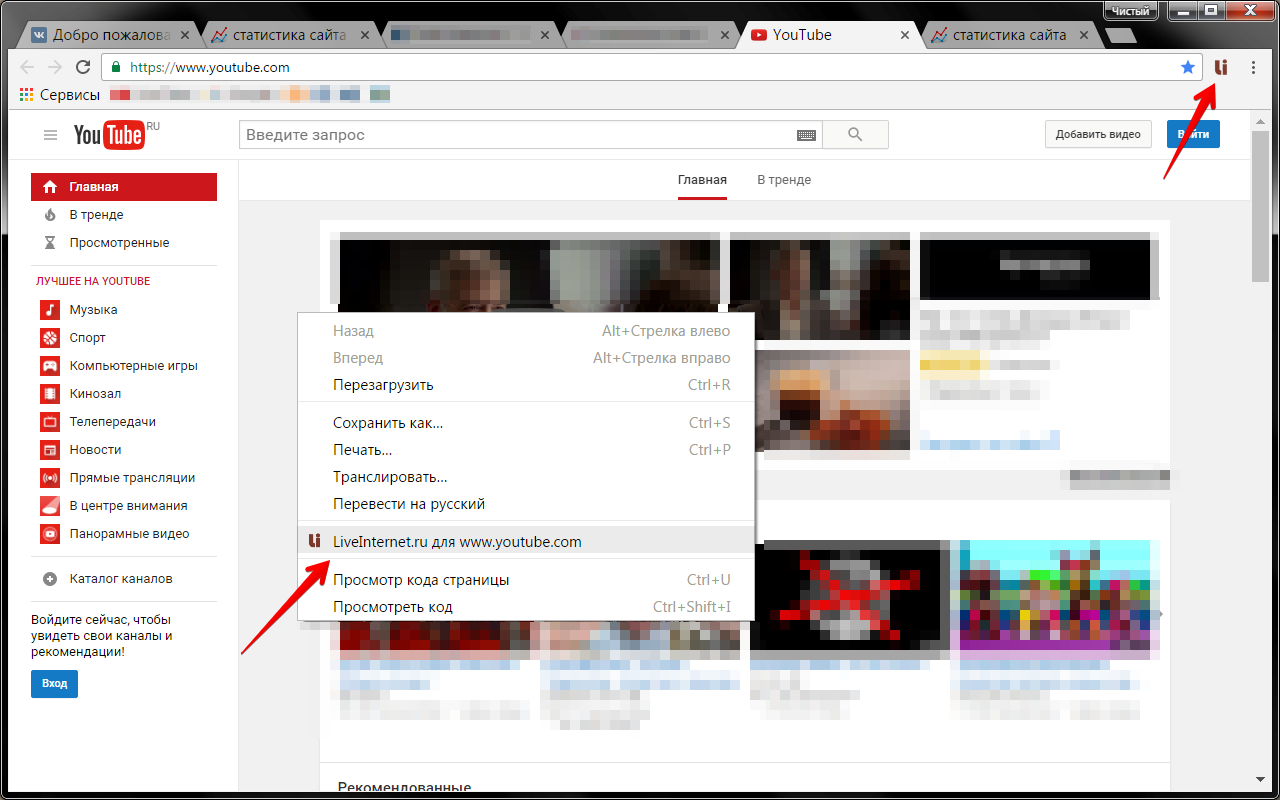Switch to first статистика сайта tab

290,35
